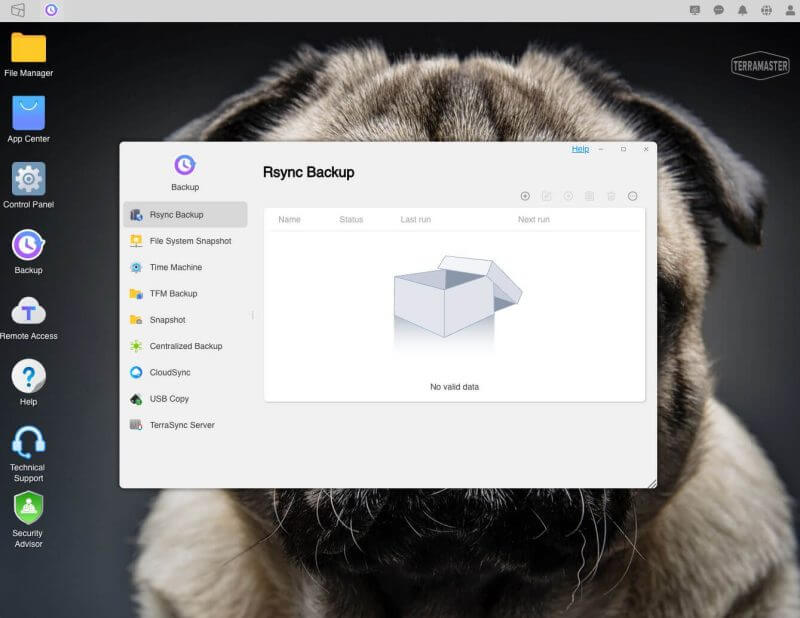This screenshot has width=800, height=618.
Task: Click the delete trash can icon
Action: pyautogui.click(x=611, y=196)
